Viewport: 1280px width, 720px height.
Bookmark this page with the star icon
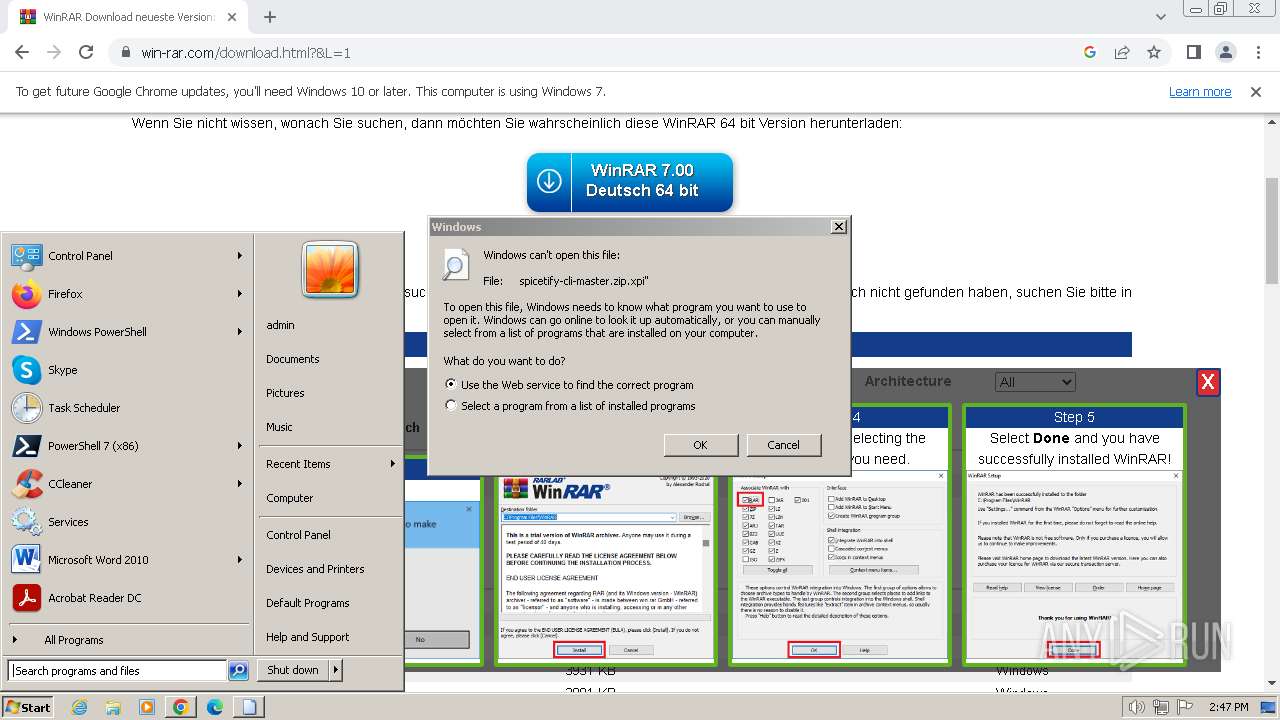(x=1154, y=53)
